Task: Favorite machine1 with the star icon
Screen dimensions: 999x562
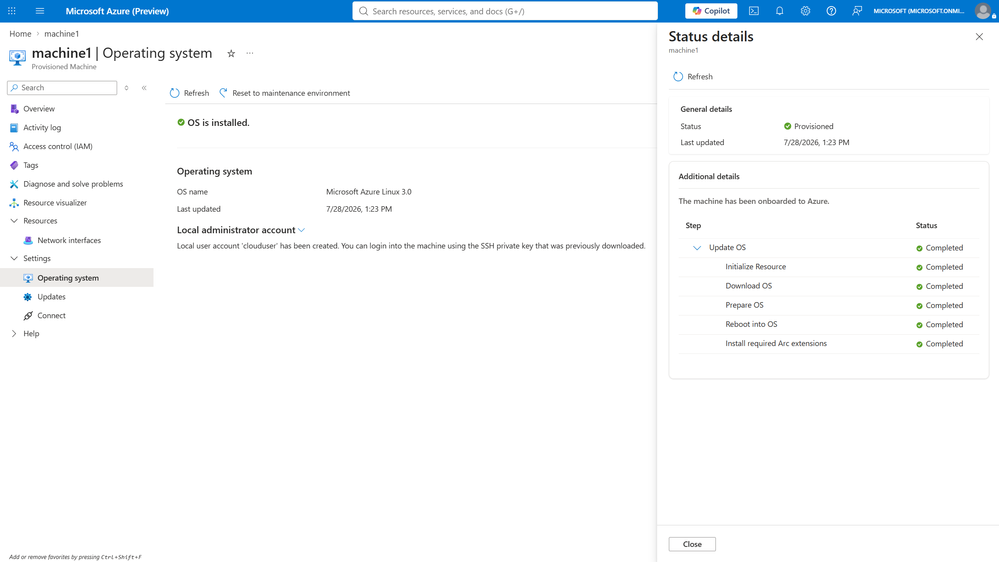Action: [231, 54]
